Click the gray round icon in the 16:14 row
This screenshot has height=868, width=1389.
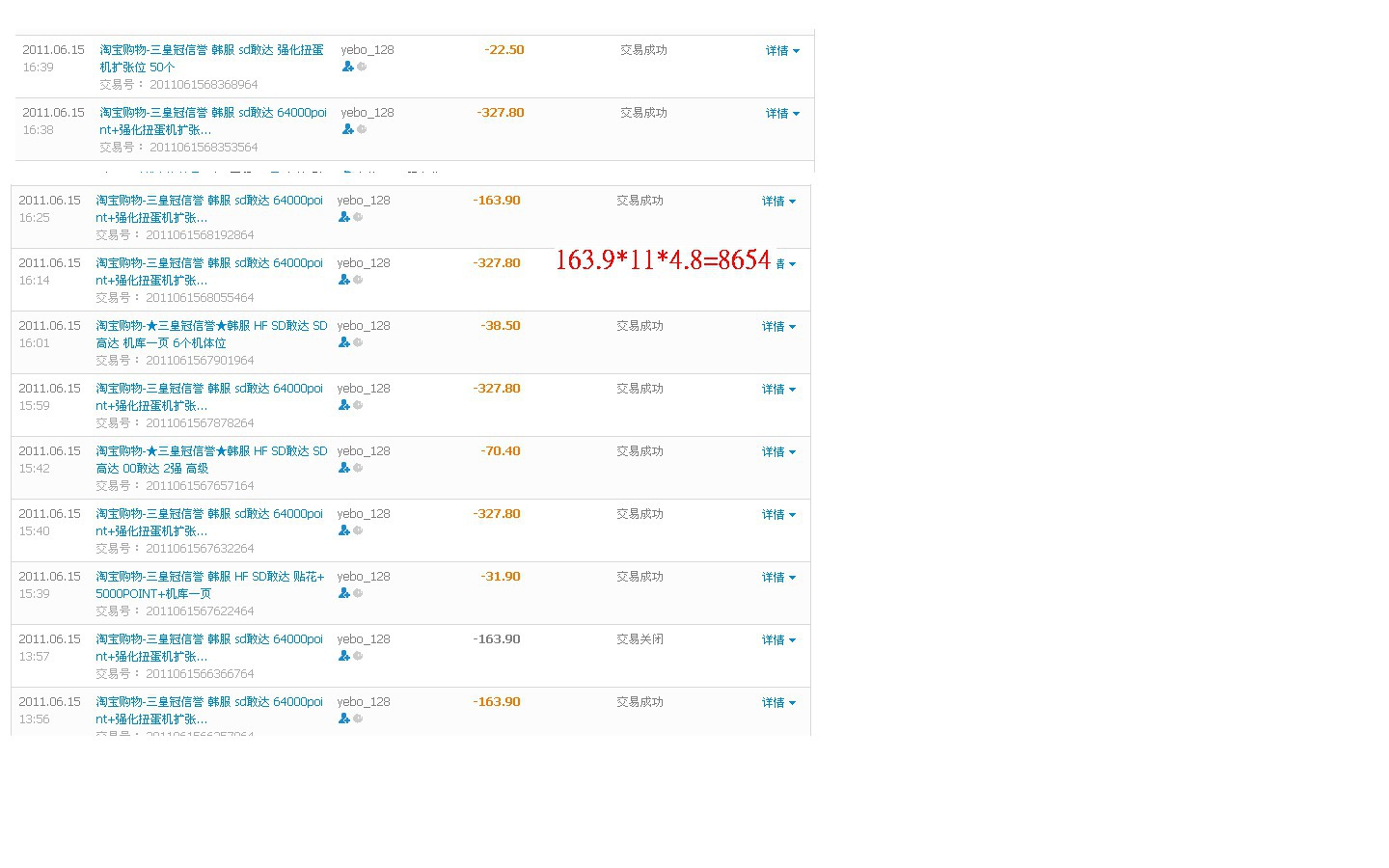pyautogui.click(x=358, y=280)
